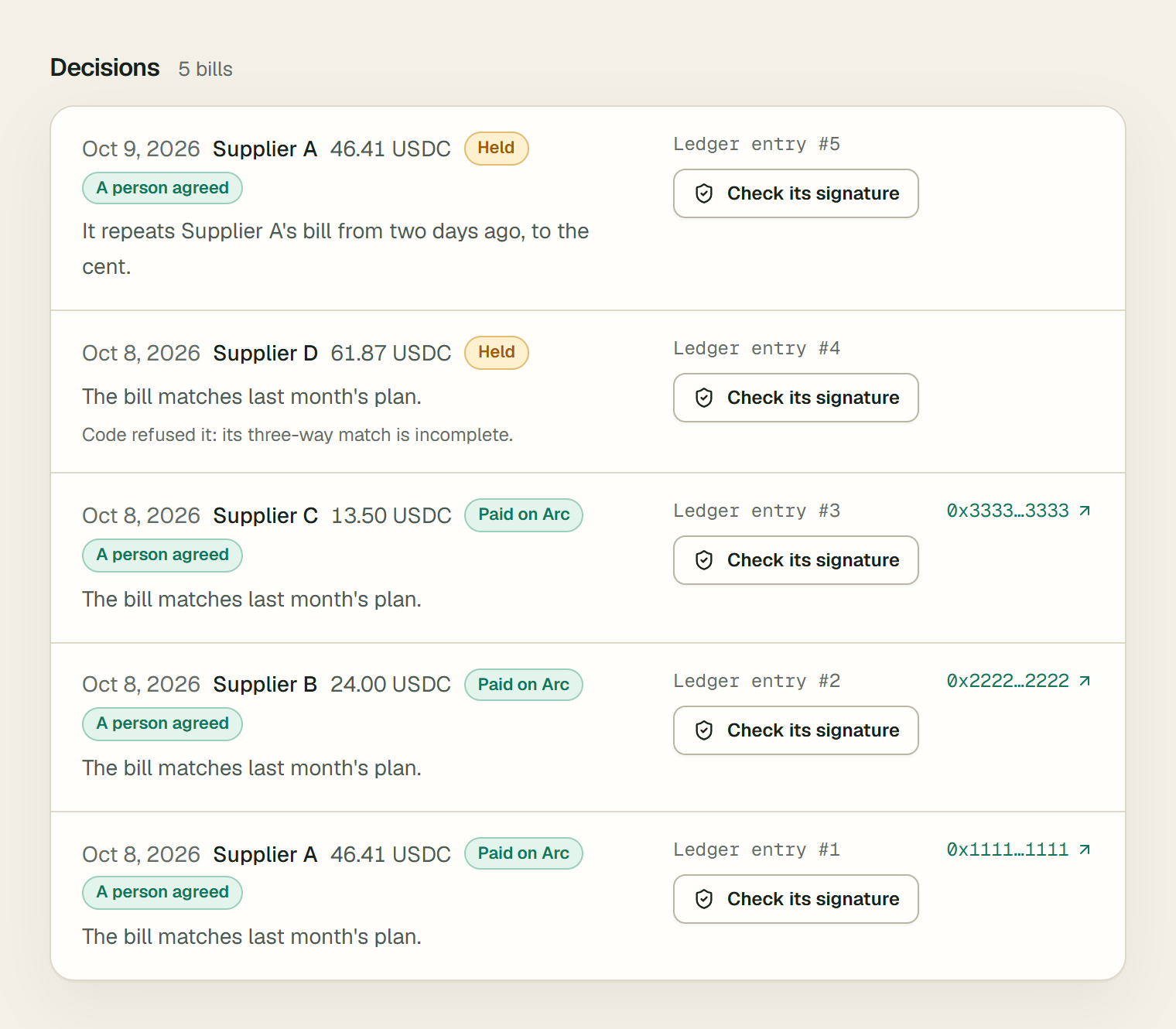Click shield icon for Ledger entry #5

(704, 193)
